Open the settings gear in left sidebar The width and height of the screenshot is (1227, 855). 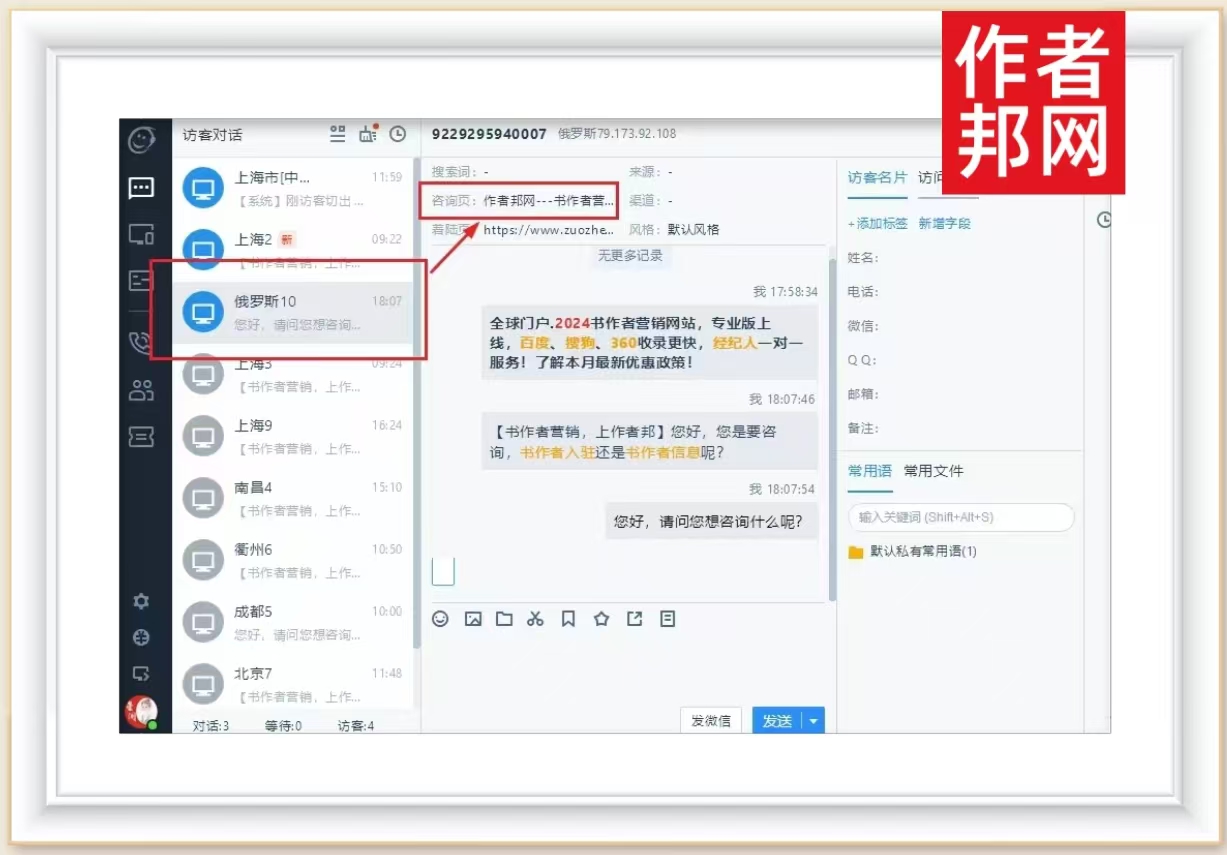(x=142, y=601)
